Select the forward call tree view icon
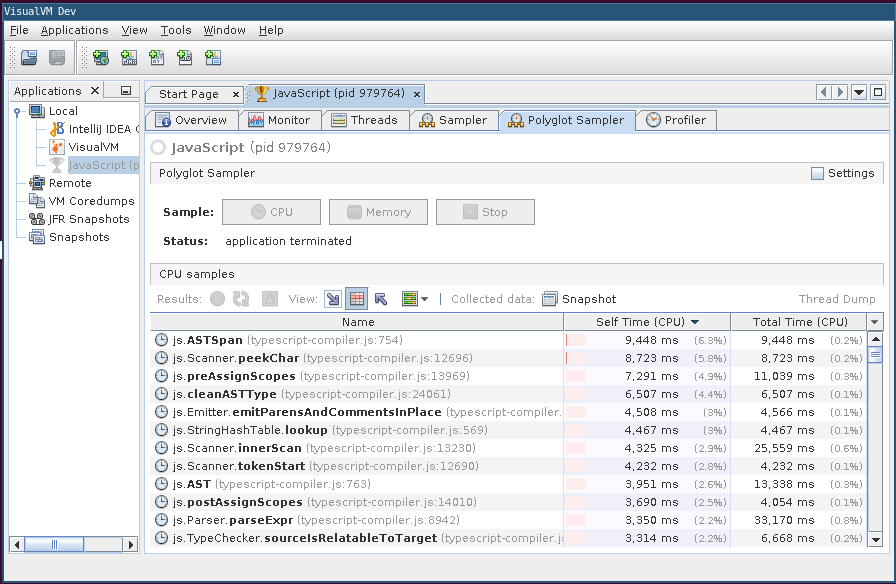The width and height of the screenshot is (896, 584). point(333,299)
